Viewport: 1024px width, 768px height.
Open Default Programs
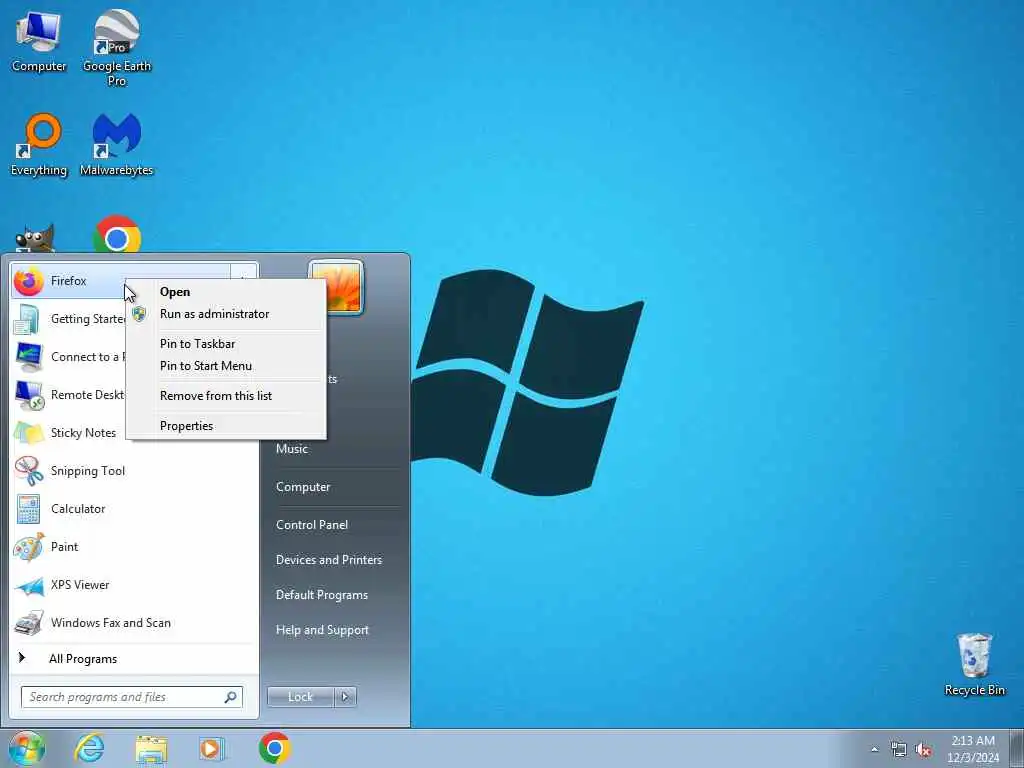click(321, 595)
